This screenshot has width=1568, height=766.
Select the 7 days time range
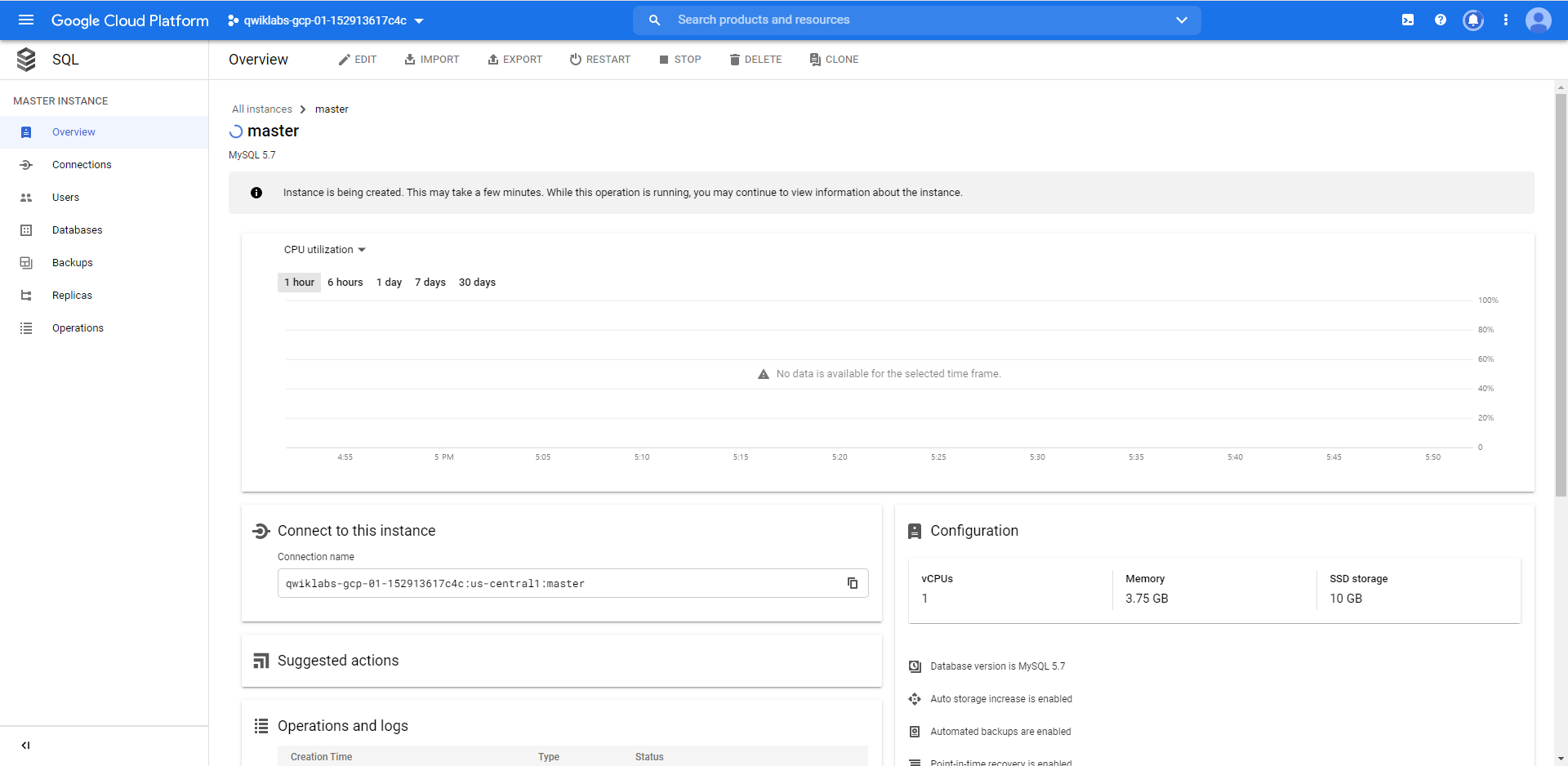tap(430, 283)
